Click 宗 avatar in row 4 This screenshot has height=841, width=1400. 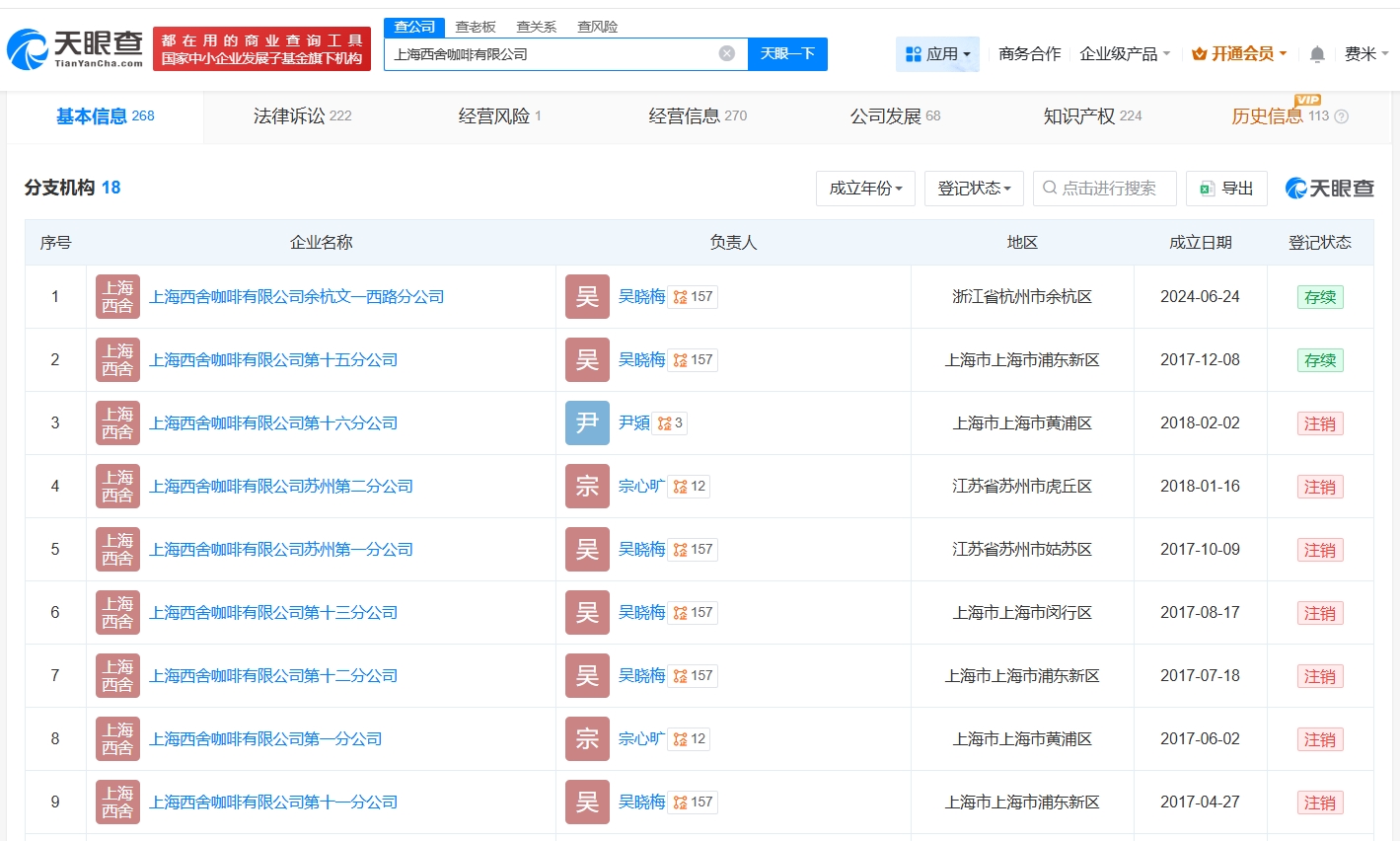tap(587, 487)
